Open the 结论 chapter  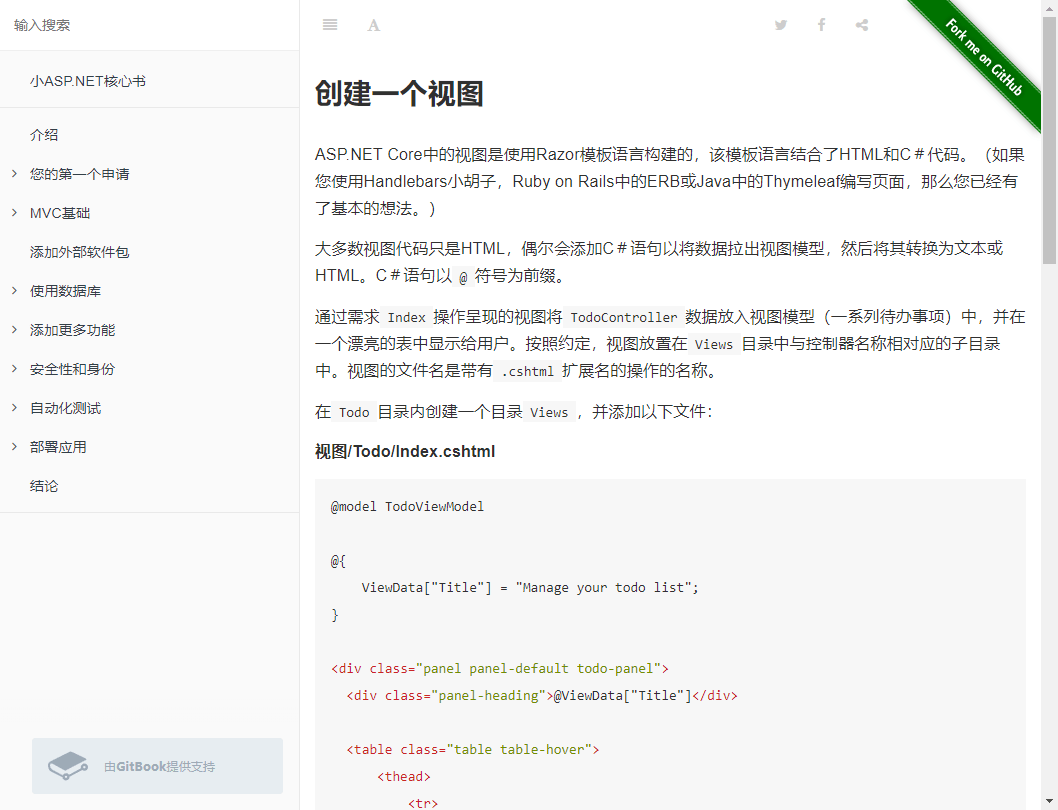(44, 485)
